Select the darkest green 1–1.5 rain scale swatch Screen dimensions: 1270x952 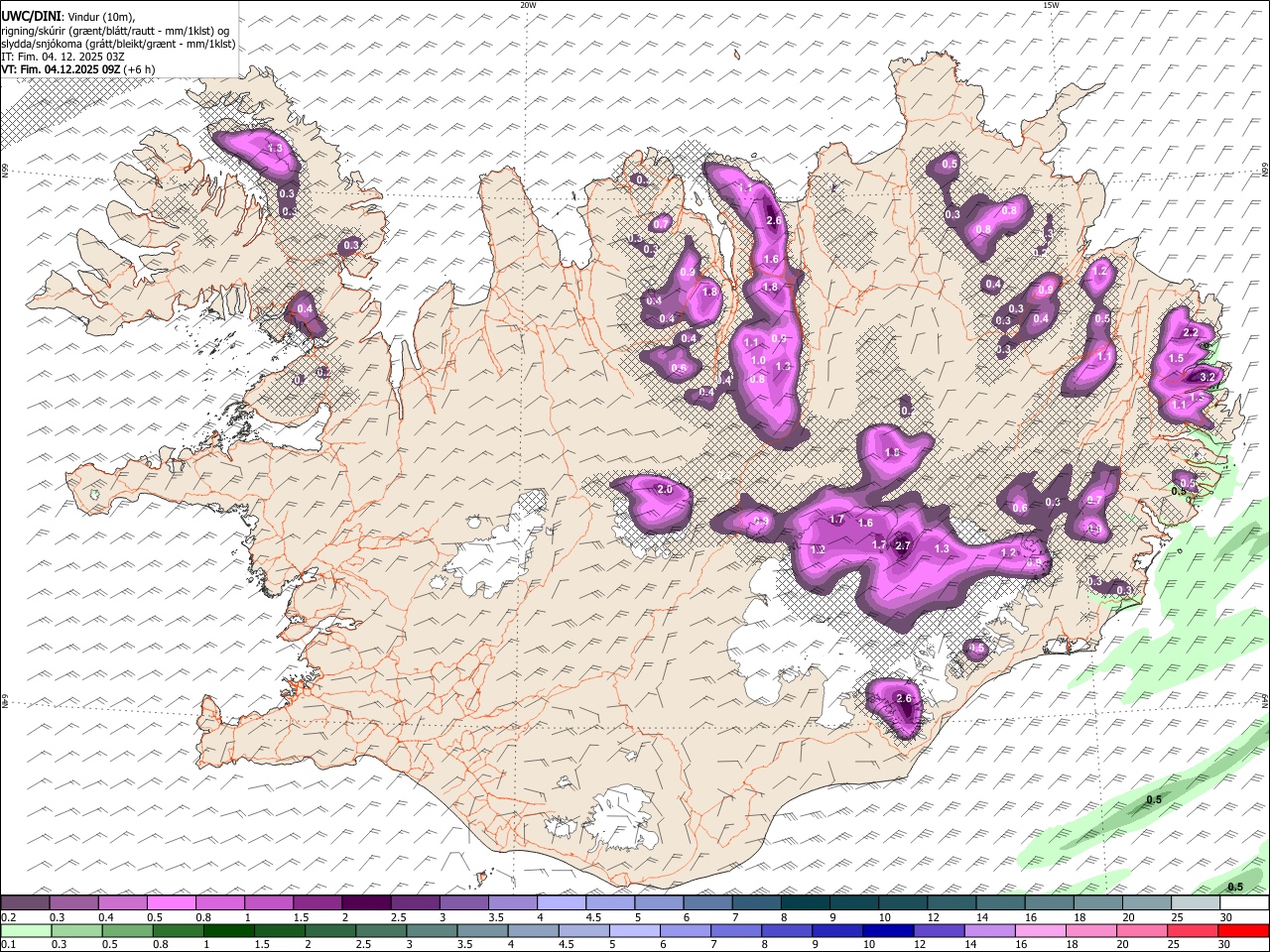229,930
